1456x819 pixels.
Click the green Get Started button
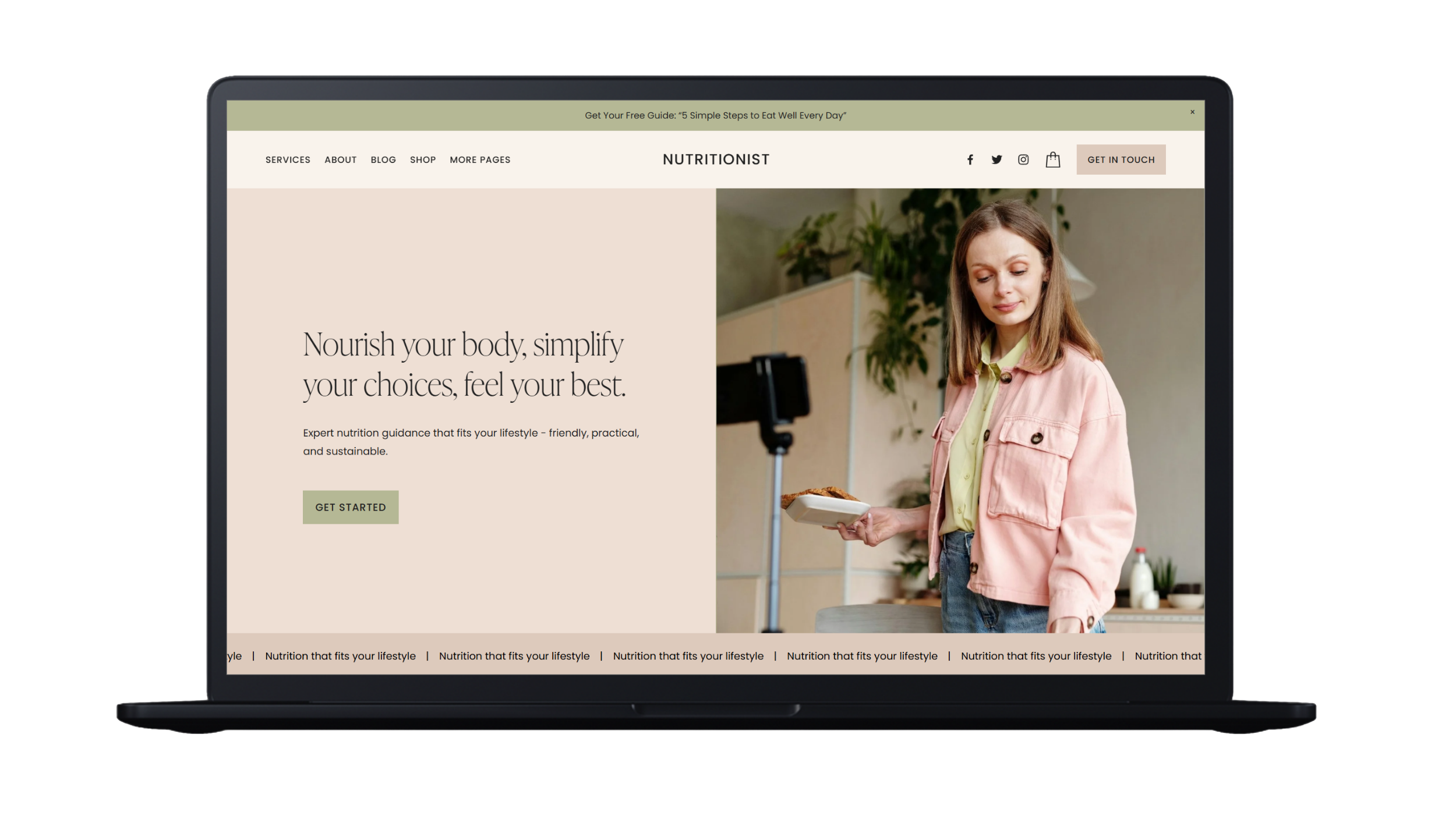350,507
